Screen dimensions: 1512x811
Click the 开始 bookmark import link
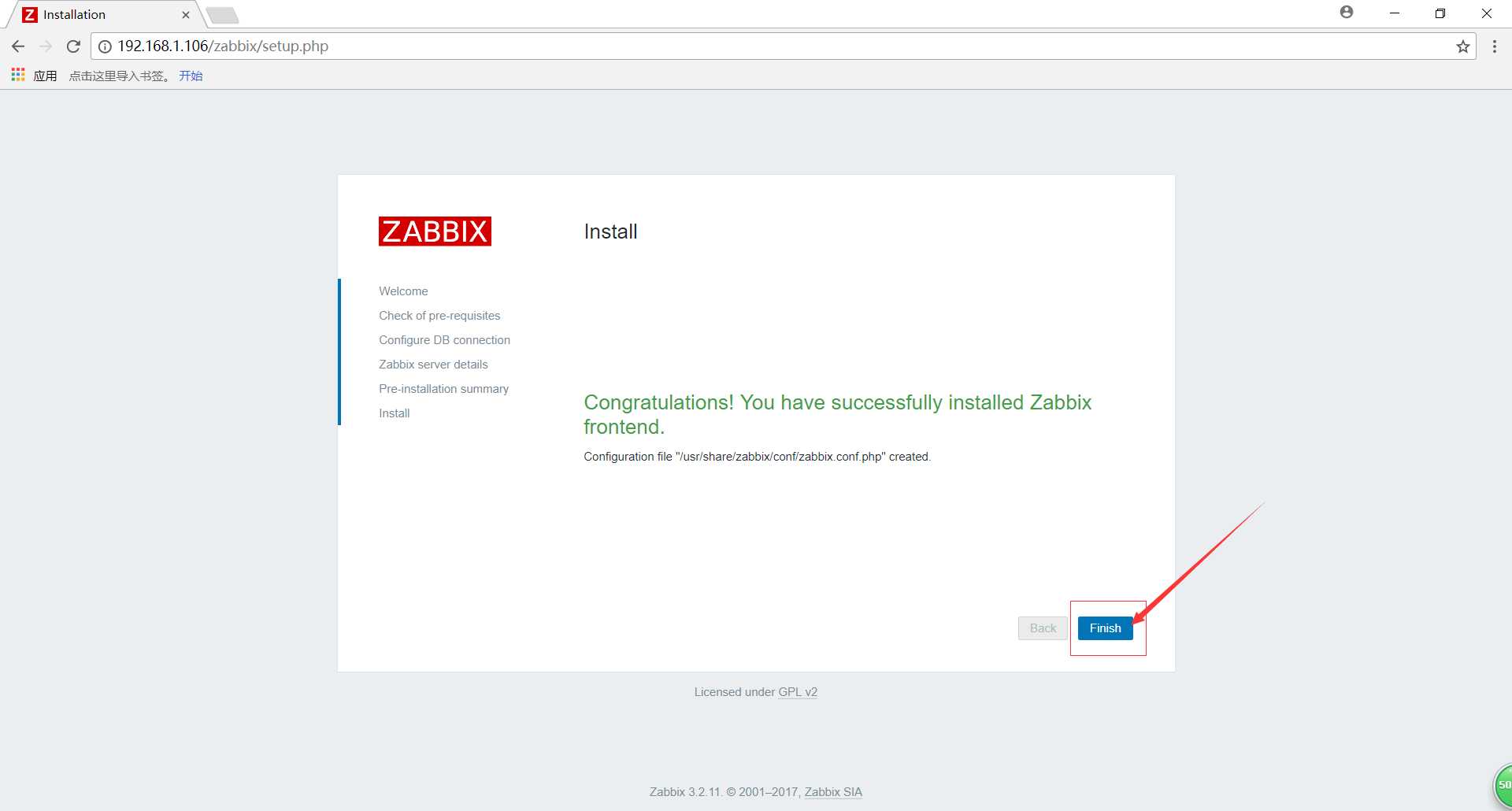tap(191, 76)
